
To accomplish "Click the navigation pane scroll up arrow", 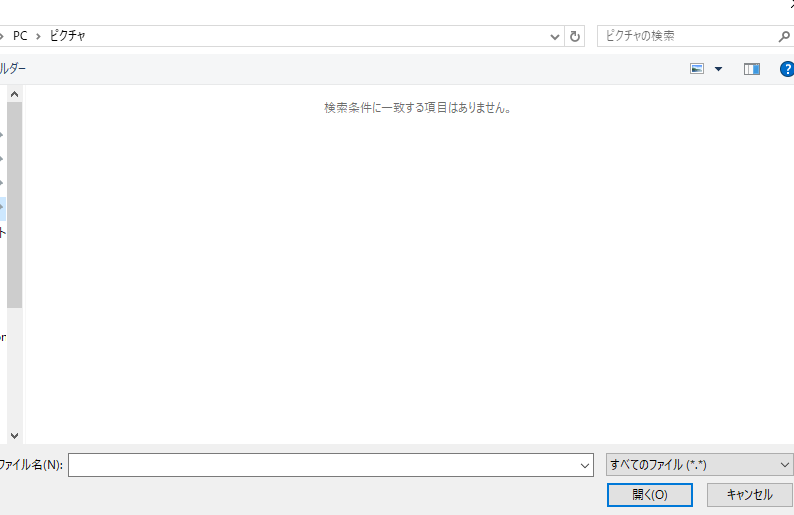I will click(14, 94).
